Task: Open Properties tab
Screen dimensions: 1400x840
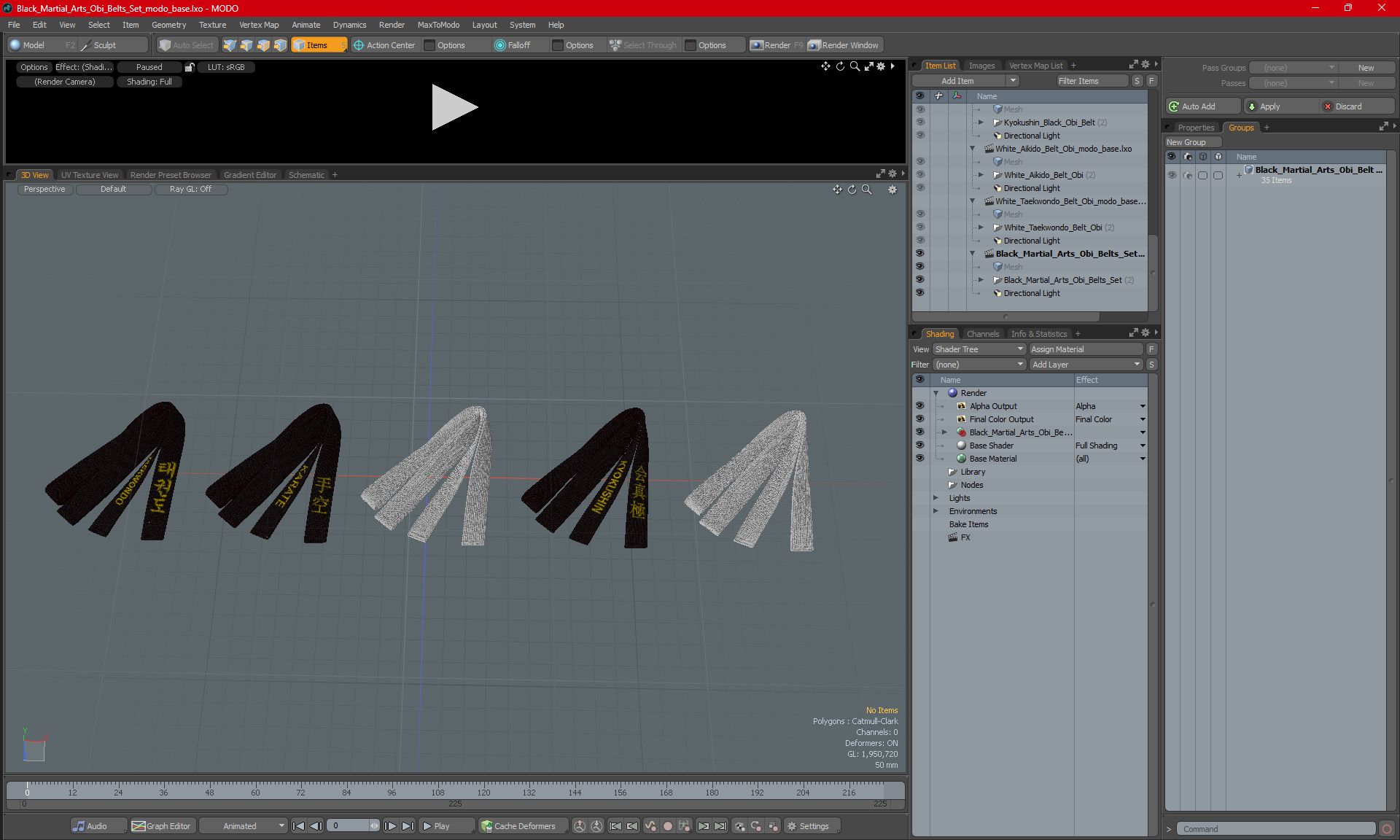Action: pos(1196,128)
